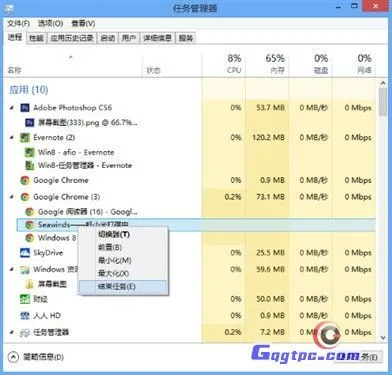Click the vertical scrollbar thumb
This screenshot has height=375, width=392.
[383, 103]
